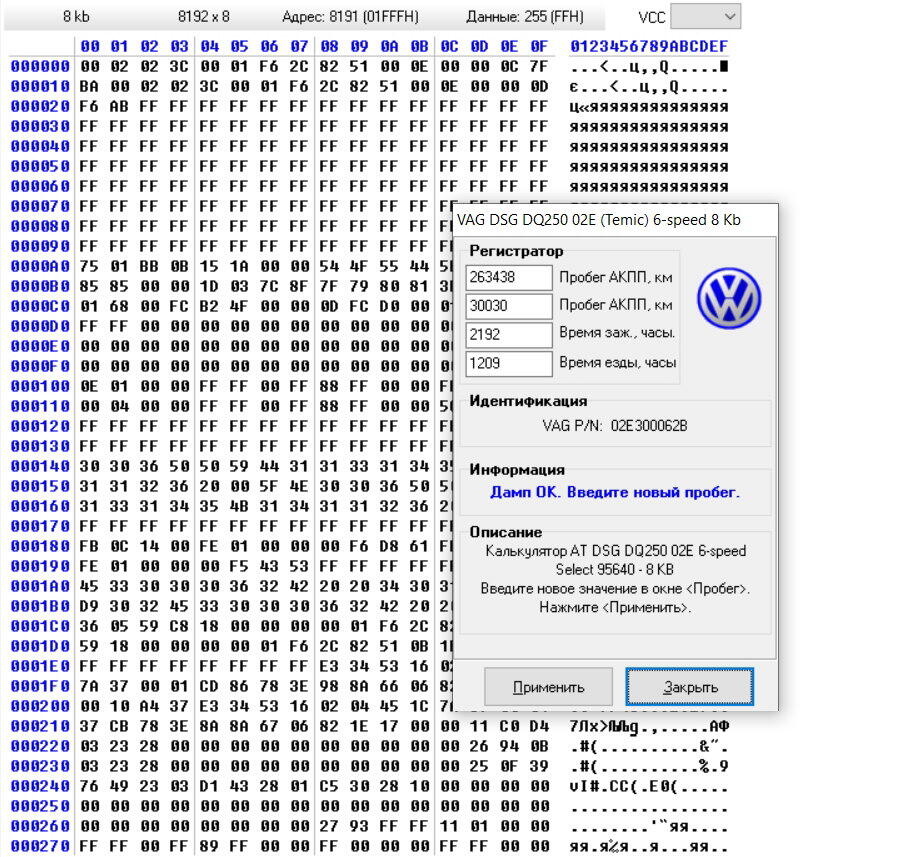917x857 pixels.
Task: Click the blue column header 0A
Action: click(x=389, y=46)
